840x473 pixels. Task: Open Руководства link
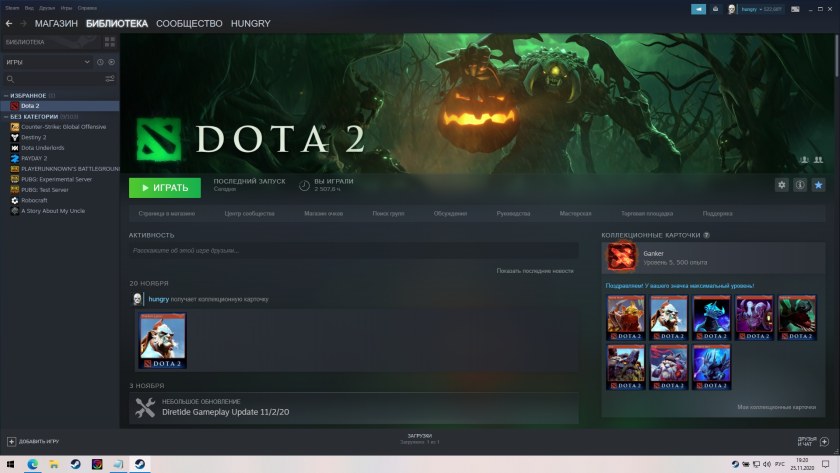(513, 213)
